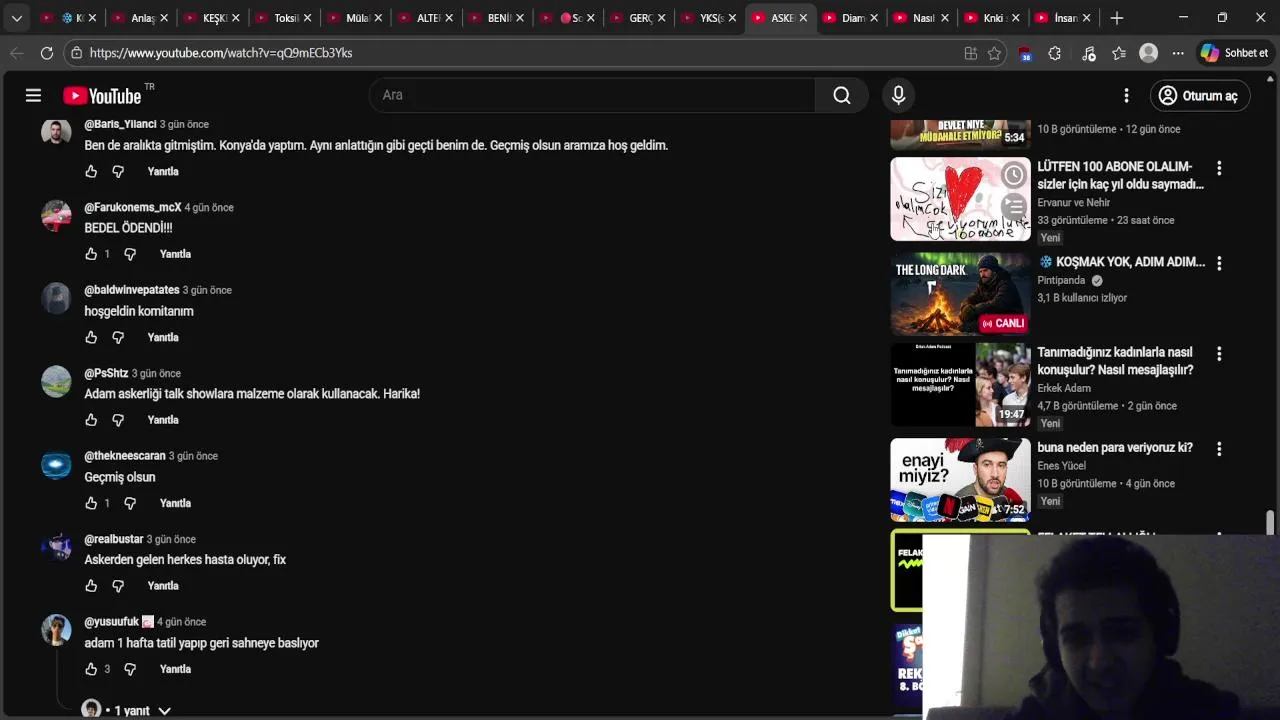Like @thekneescaran's Geçmiş olsun comment

click(x=91, y=503)
